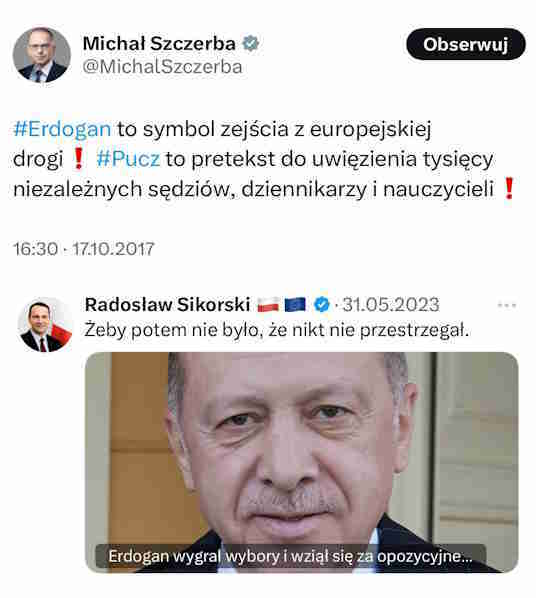Open the 31.05.2023 quoted tweet date
Image resolution: width=536 pixels, height=598 pixels.
[x=391, y=305]
